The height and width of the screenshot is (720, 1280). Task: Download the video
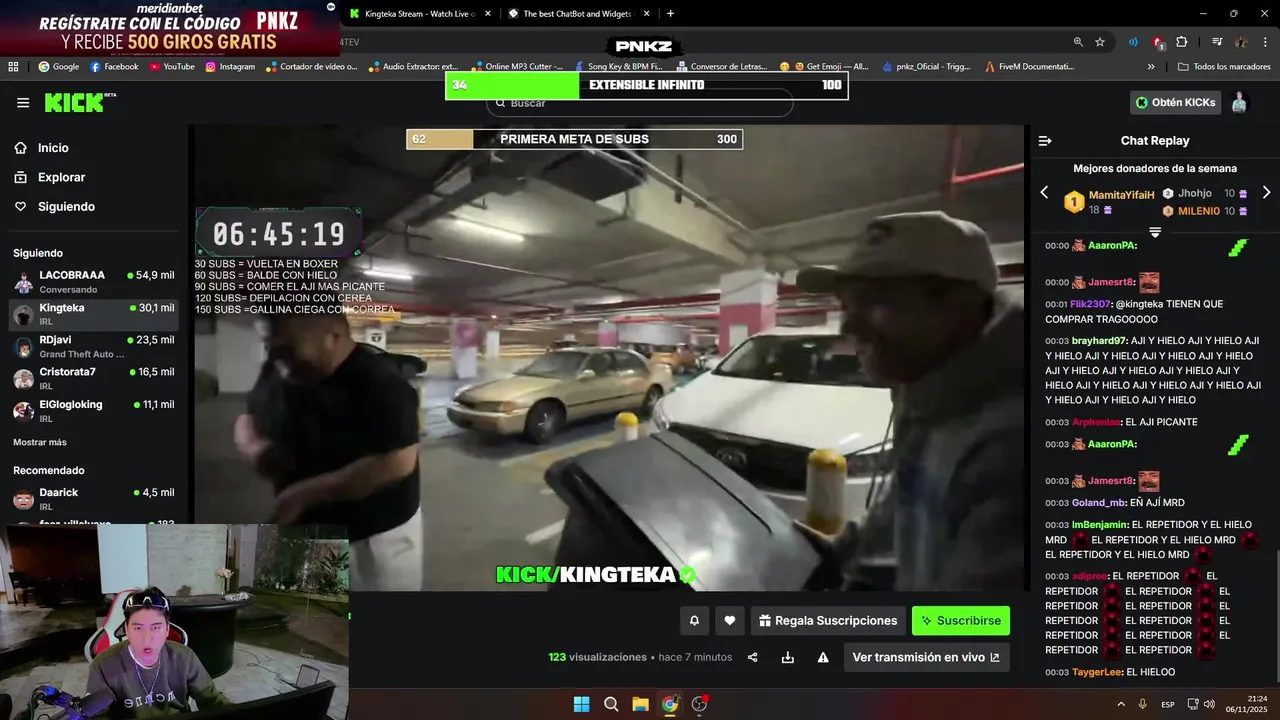pos(788,657)
